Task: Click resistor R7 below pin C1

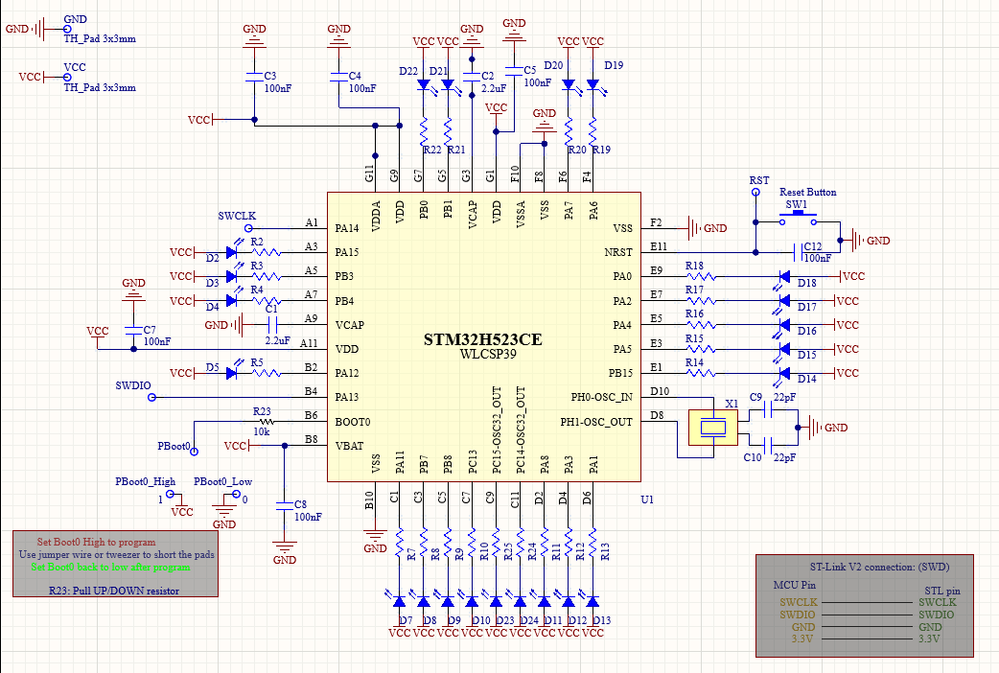Action: point(399,543)
